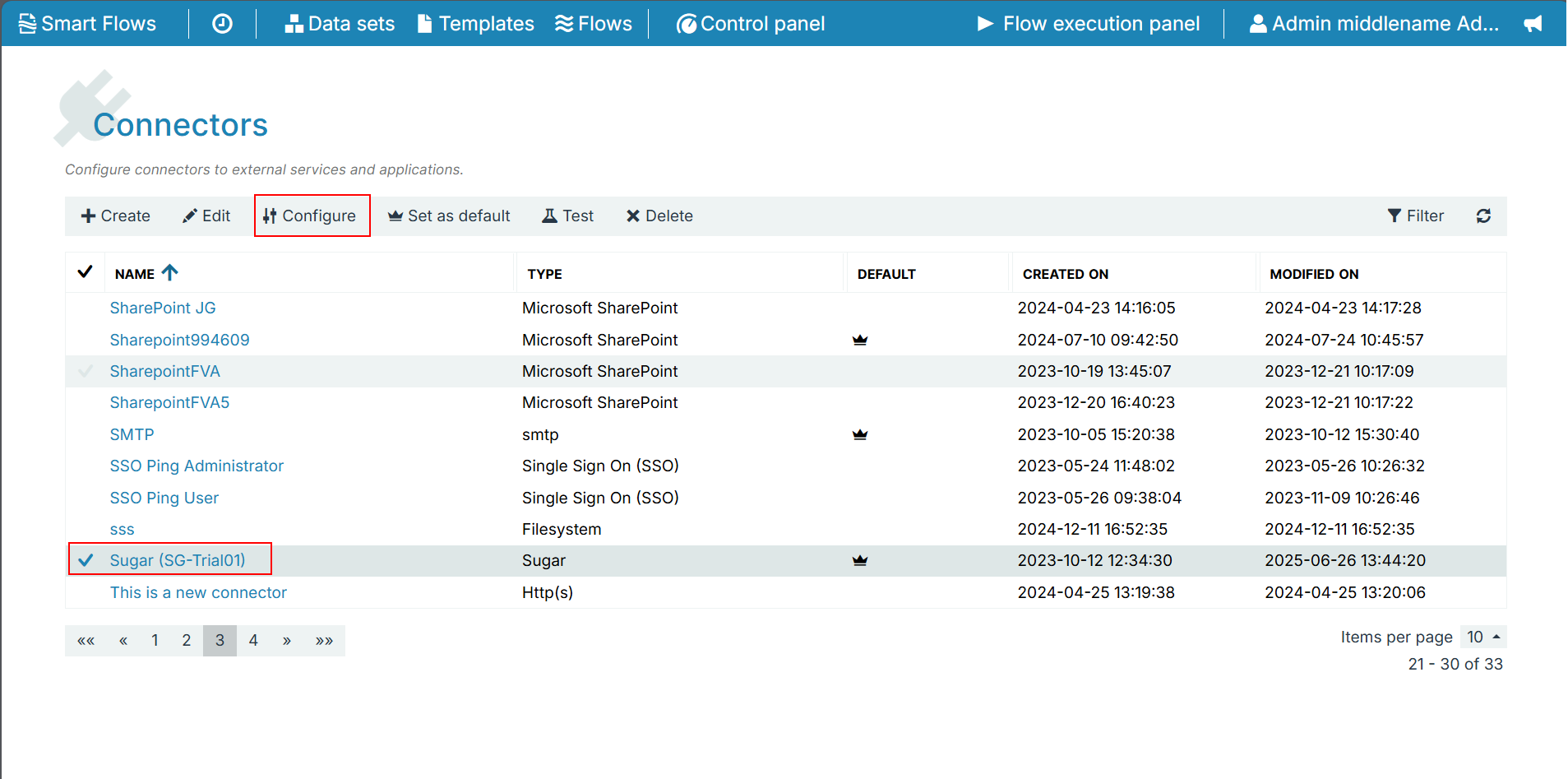Click the Create connector button
This screenshot has width=1568, height=779.
(x=116, y=216)
